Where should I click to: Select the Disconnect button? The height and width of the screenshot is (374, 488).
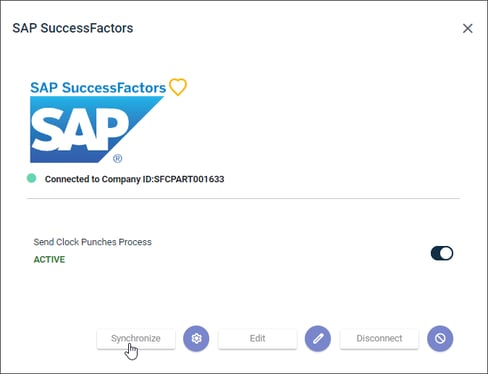coord(379,338)
